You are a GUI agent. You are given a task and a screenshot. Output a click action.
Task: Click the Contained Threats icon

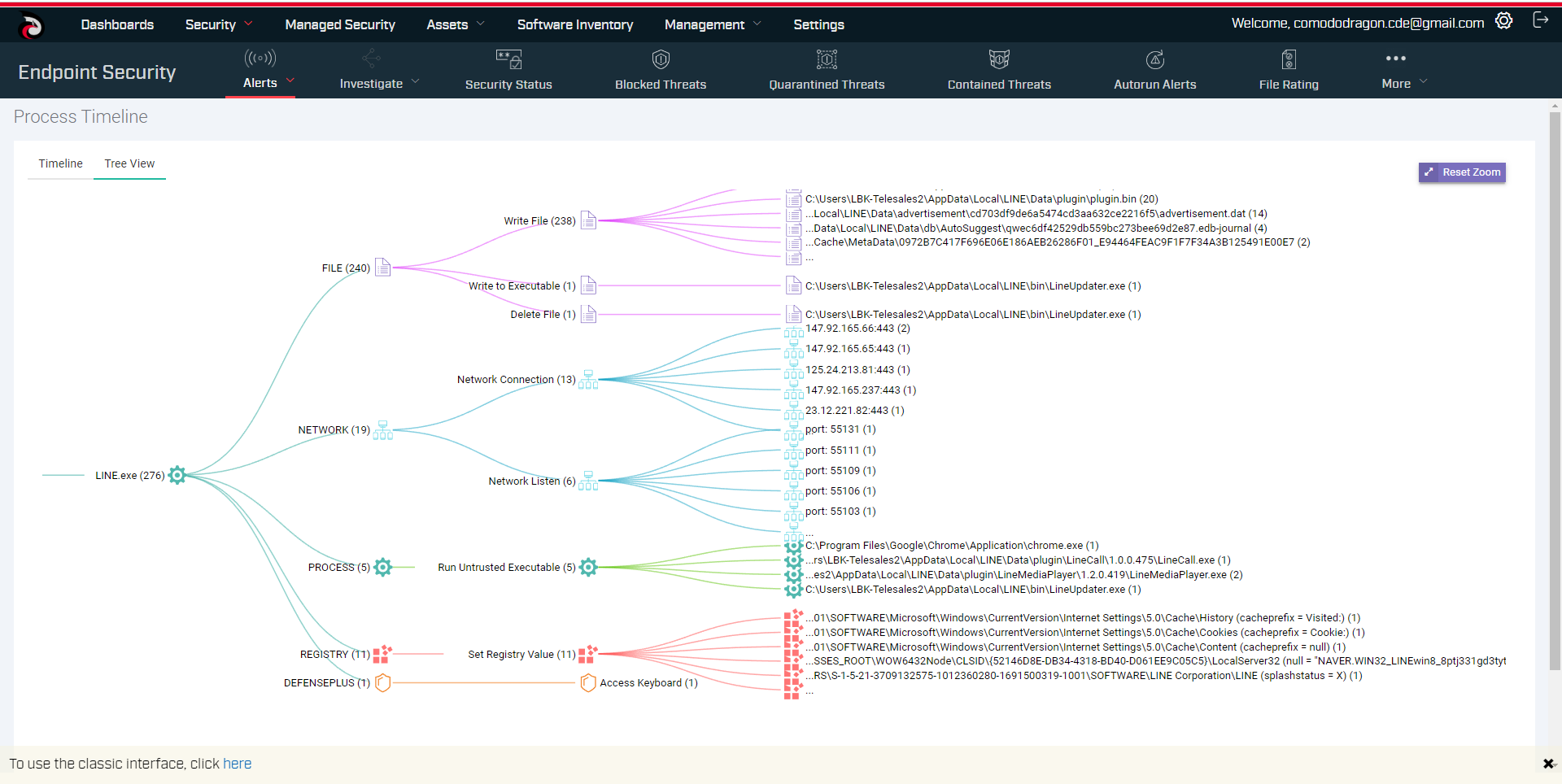click(999, 59)
